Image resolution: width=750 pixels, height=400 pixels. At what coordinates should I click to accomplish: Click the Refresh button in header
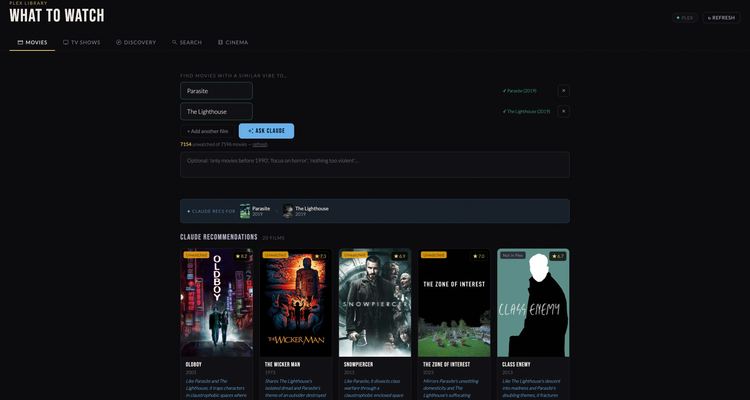pyautogui.click(x=721, y=18)
